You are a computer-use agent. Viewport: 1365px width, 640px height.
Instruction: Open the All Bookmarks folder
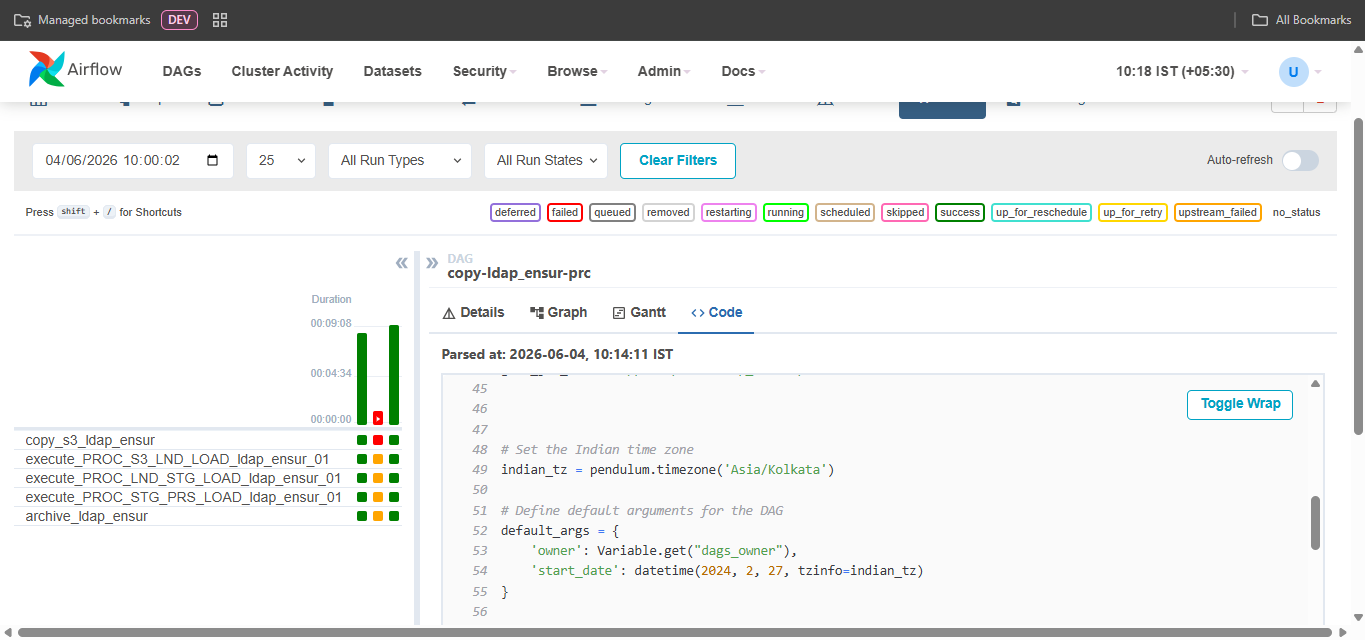click(x=1302, y=20)
